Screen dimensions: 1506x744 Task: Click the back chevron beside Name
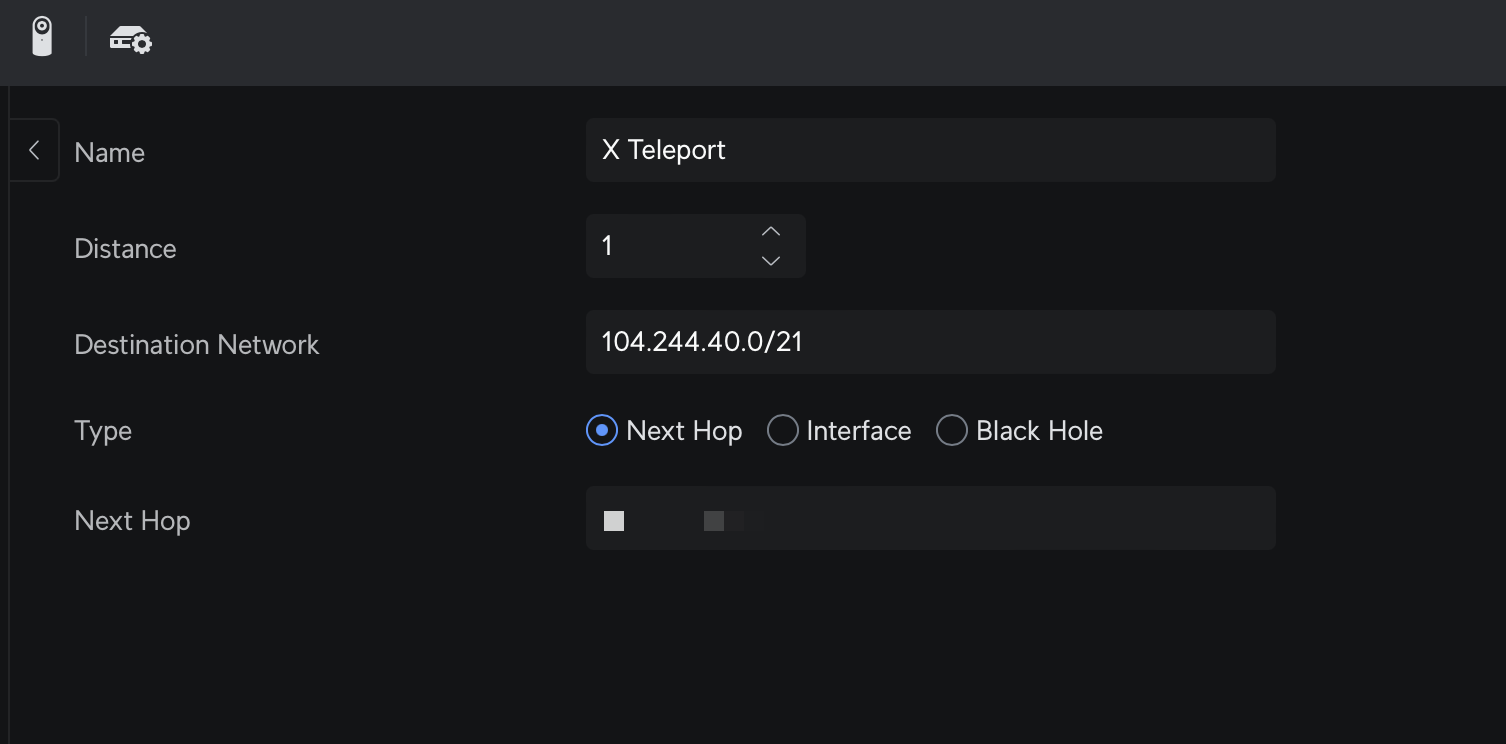pyautogui.click(x=34, y=150)
